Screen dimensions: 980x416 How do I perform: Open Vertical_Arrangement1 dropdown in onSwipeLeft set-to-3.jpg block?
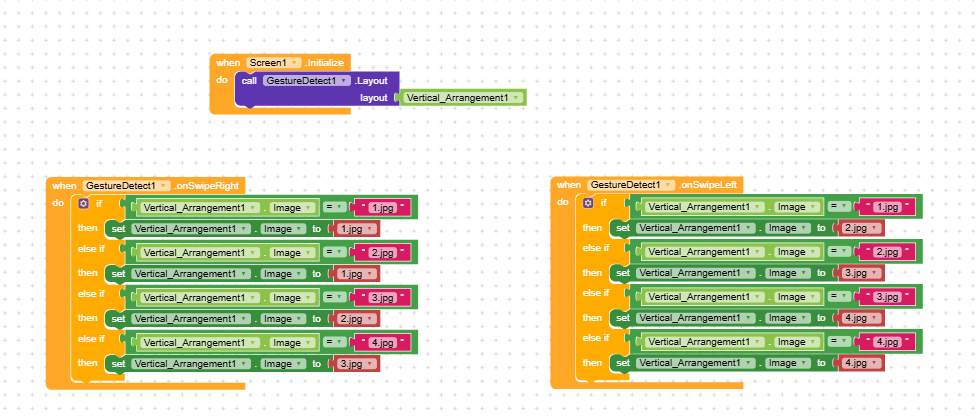click(x=695, y=273)
